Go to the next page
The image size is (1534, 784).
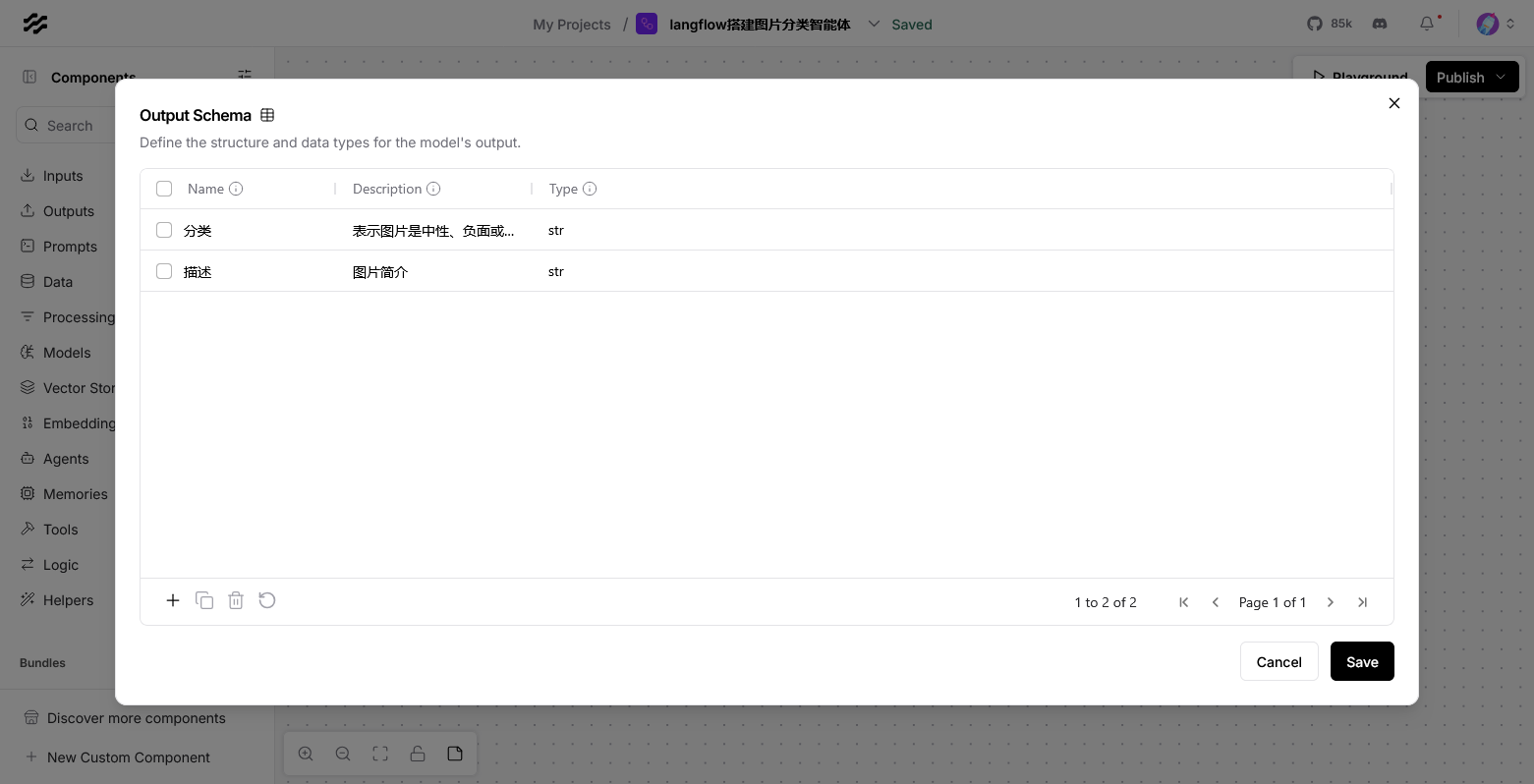pyautogui.click(x=1331, y=602)
